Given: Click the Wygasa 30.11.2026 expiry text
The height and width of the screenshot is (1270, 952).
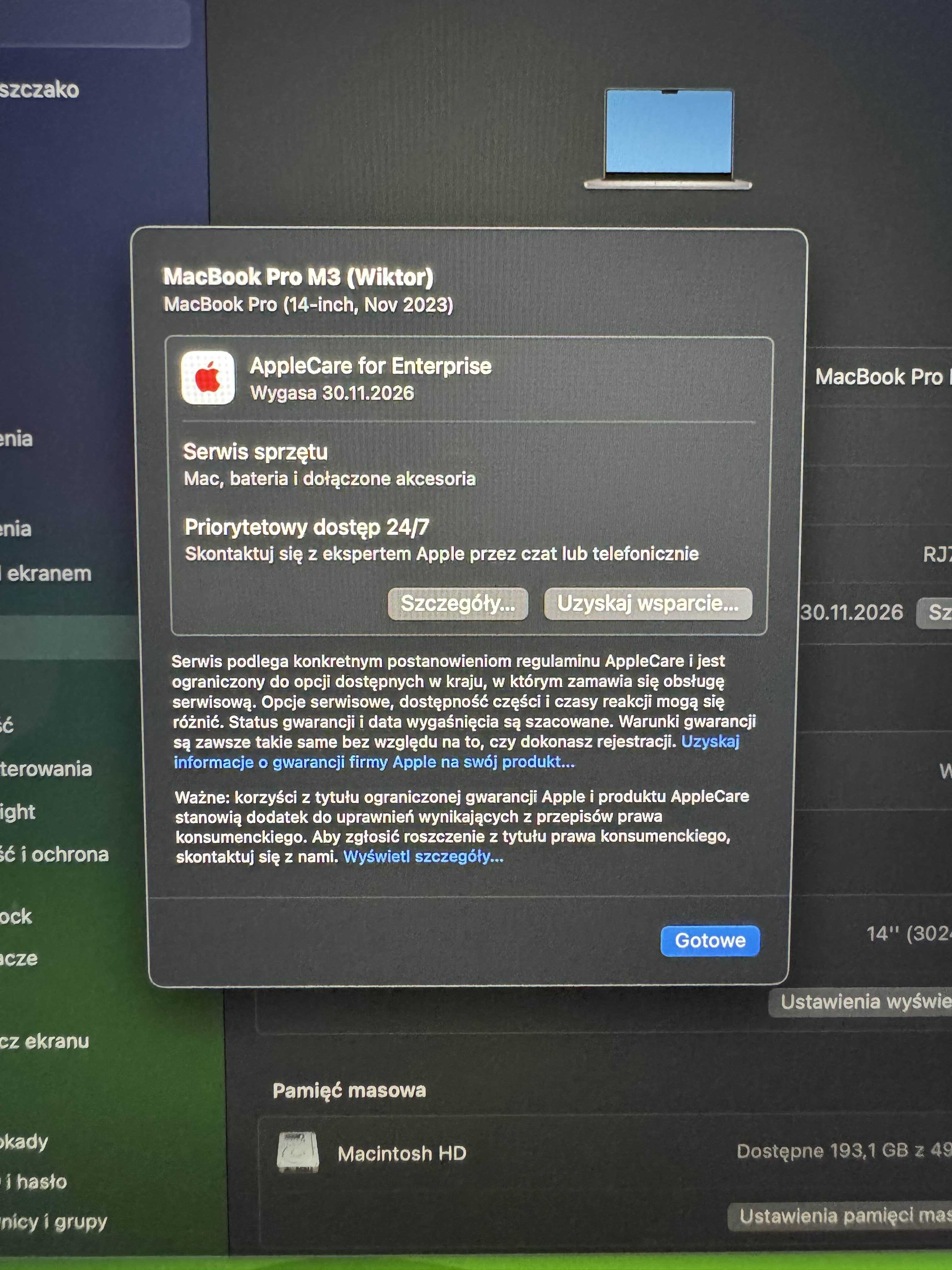Looking at the screenshot, I should click(332, 393).
